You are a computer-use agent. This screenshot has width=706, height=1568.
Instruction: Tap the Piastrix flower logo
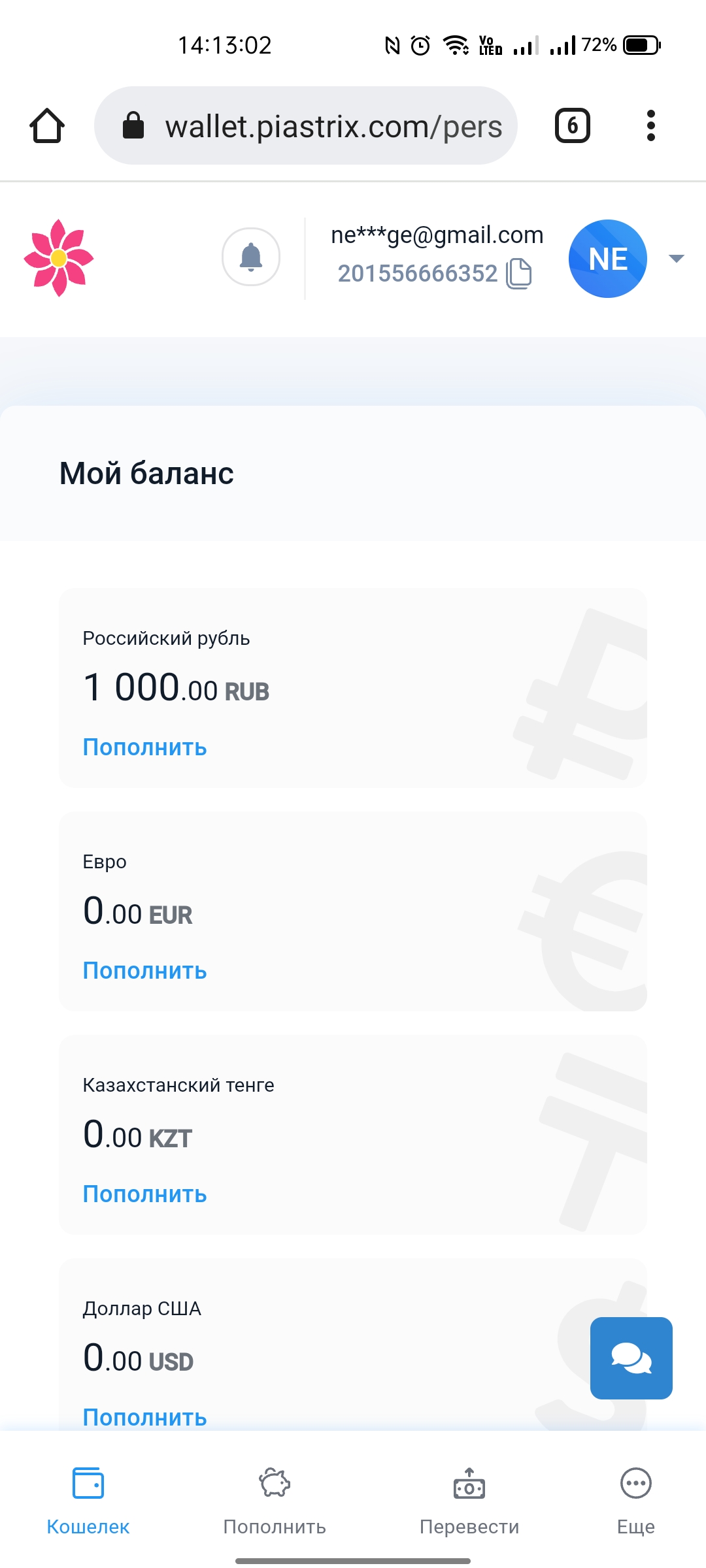click(59, 257)
